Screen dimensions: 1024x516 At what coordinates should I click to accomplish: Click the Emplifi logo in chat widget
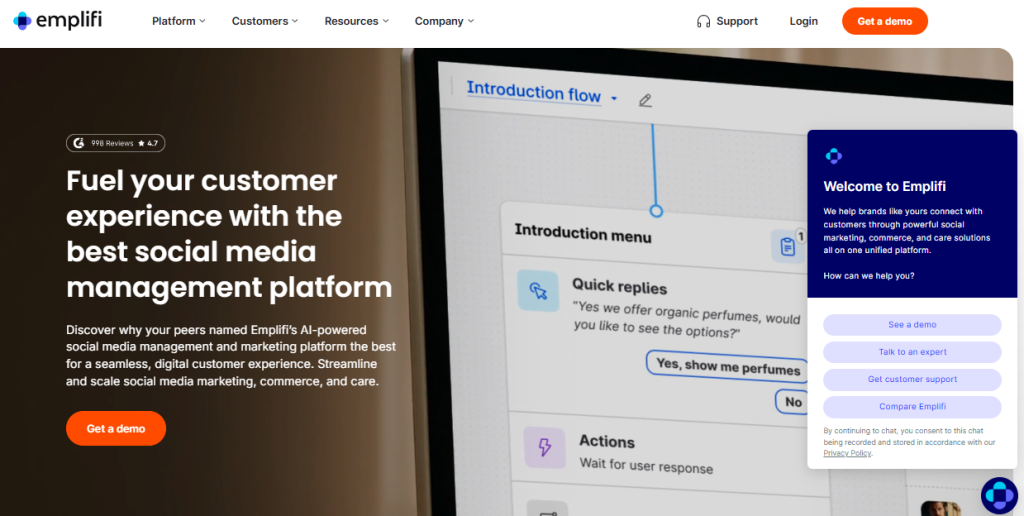[833, 156]
